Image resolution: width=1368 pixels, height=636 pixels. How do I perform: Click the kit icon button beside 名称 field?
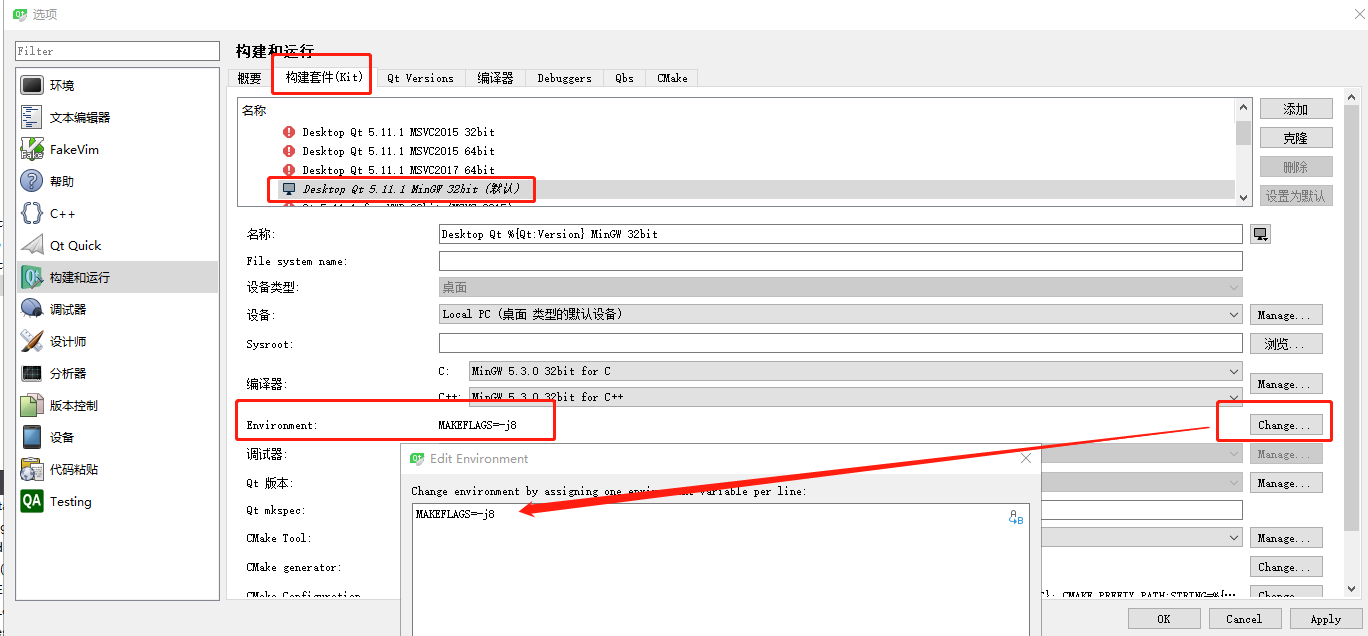tap(1260, 234)
